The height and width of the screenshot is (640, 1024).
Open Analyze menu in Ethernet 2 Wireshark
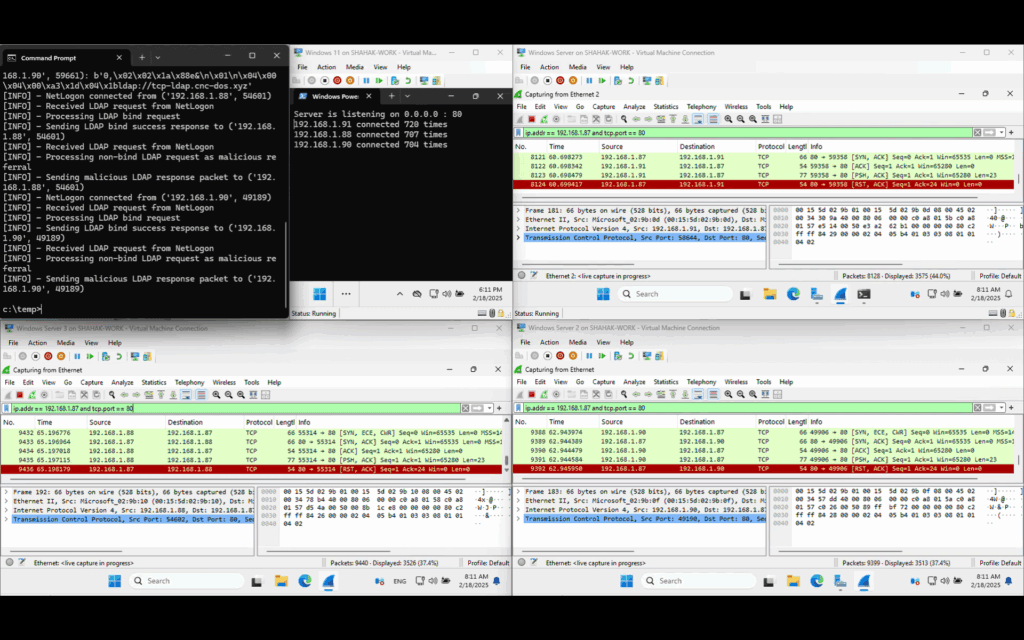pyautogui.click(x=634, y=106)
